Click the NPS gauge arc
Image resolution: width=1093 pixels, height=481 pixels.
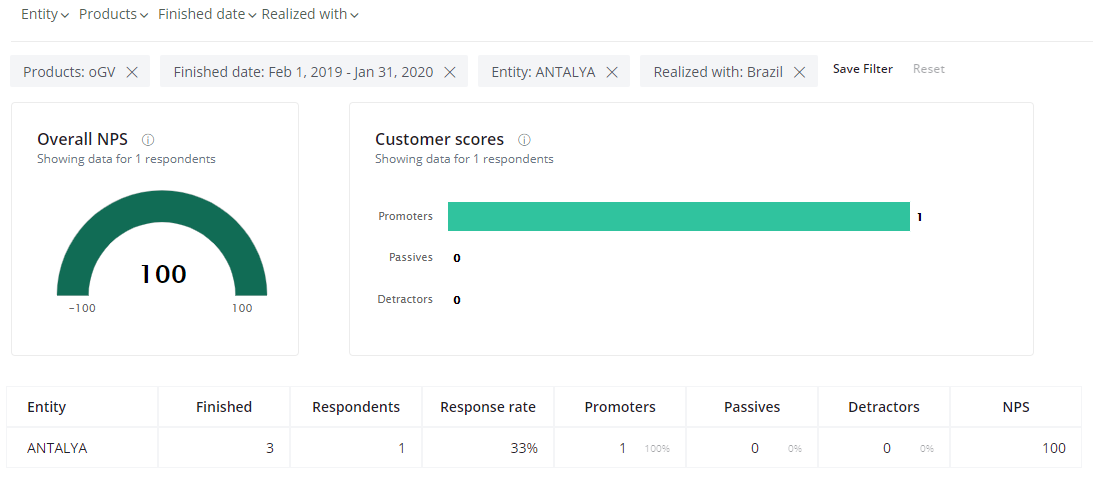(162, 206)
